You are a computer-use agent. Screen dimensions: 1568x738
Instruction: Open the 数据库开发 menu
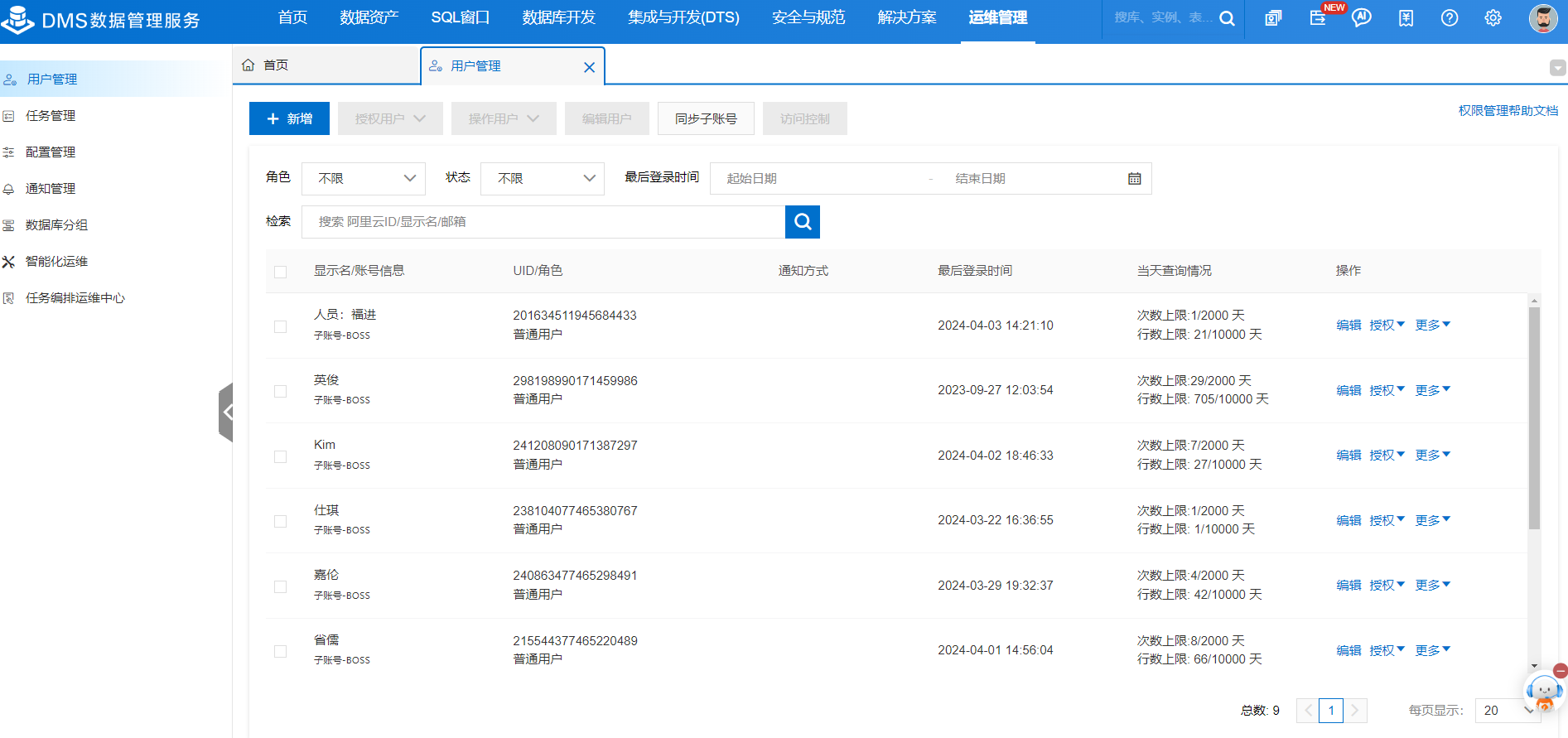tap(559, 17)
